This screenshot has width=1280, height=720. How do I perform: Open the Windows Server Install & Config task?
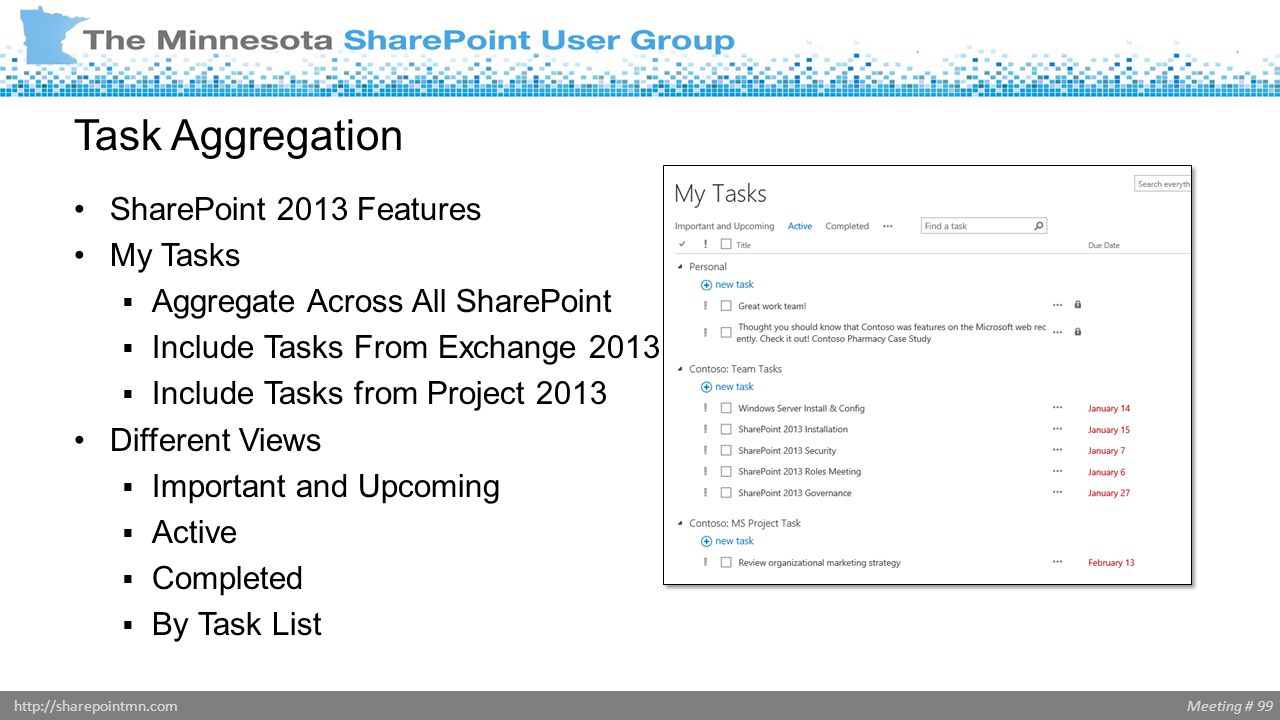click(x=801, y=408)
